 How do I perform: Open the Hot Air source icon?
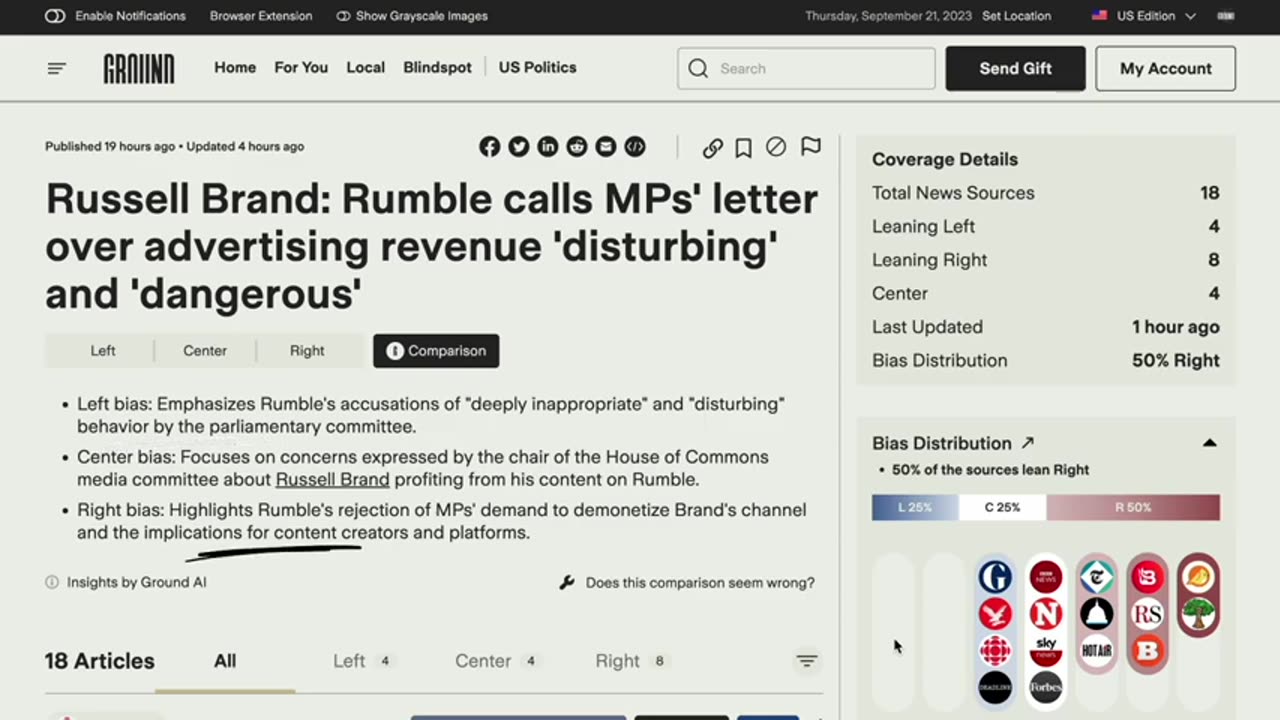(1097, 651)
